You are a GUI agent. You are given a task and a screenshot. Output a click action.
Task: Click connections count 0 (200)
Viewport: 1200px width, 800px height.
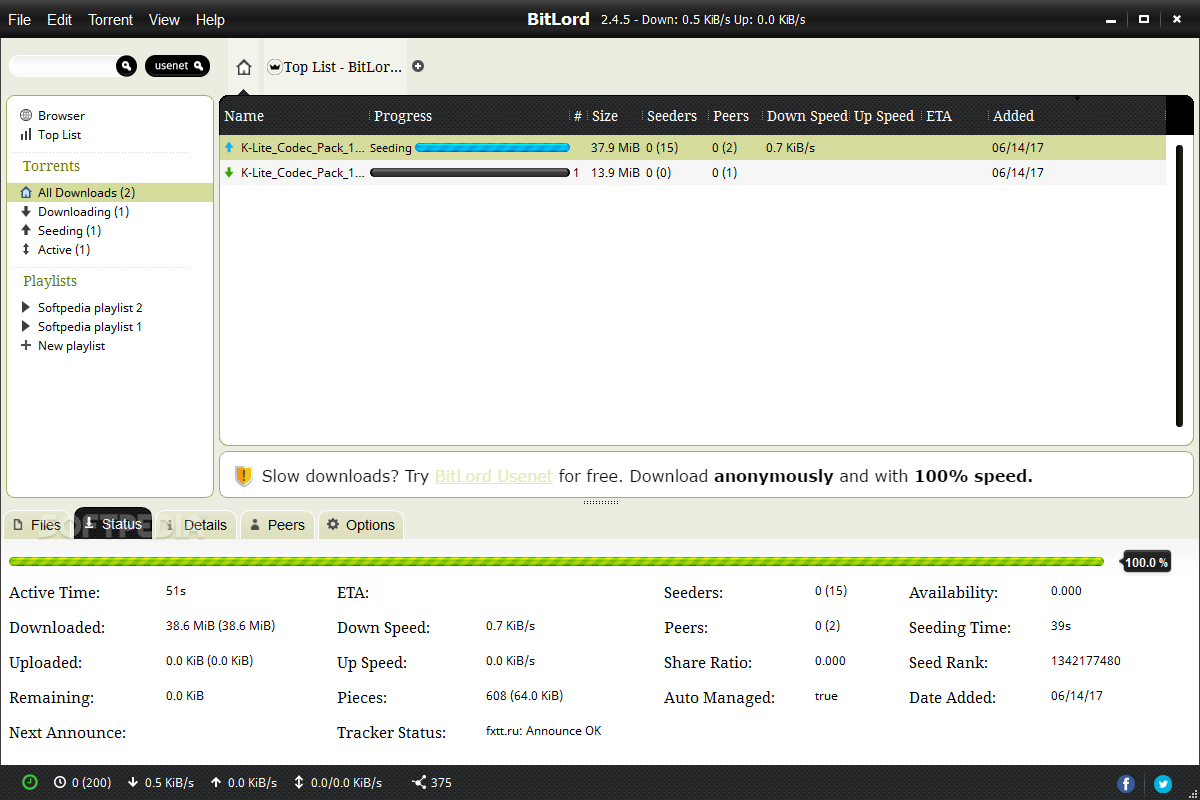pos(83,783)
